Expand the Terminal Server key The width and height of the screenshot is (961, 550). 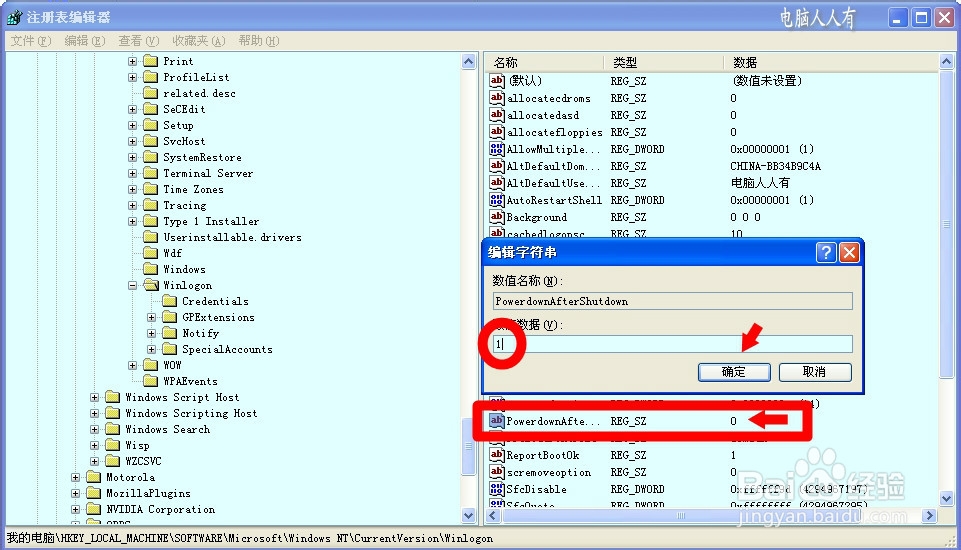(x=132, y=173)
